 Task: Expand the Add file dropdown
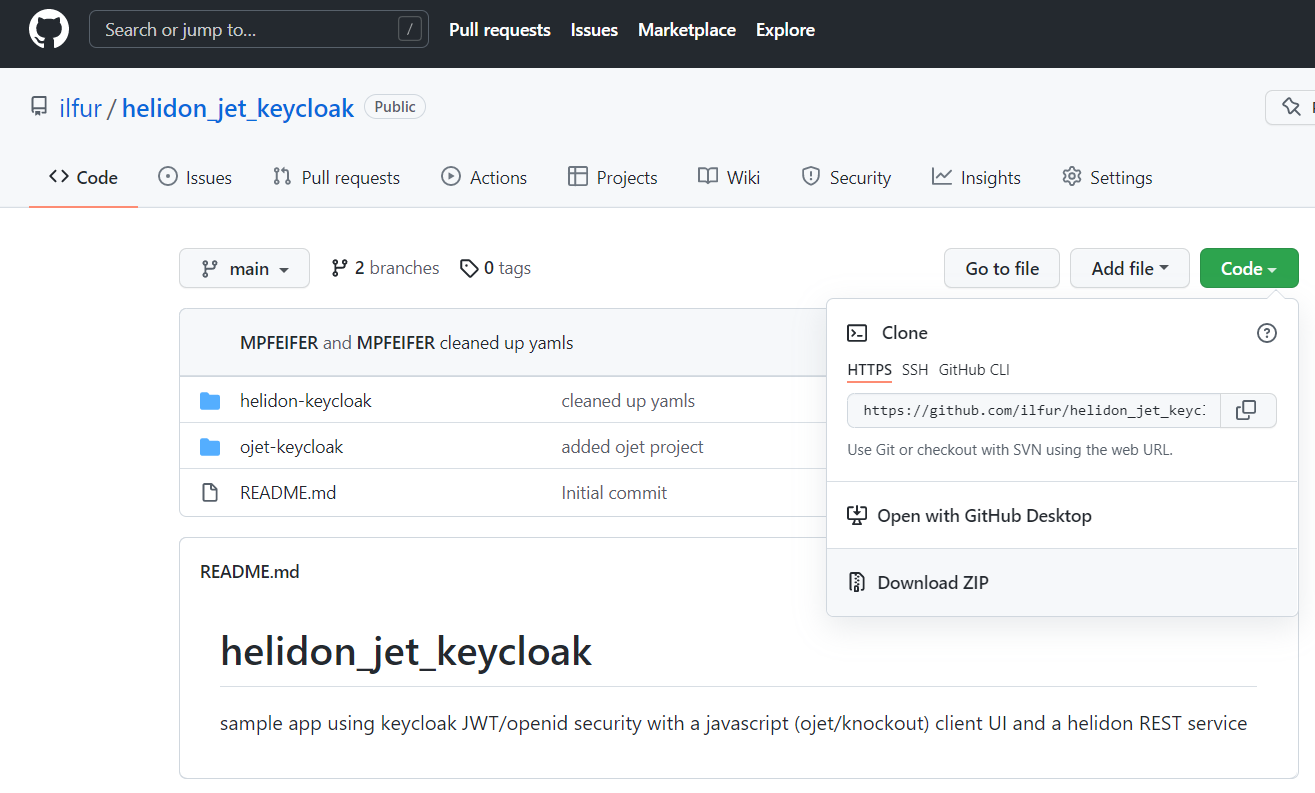click(1129, 268)
